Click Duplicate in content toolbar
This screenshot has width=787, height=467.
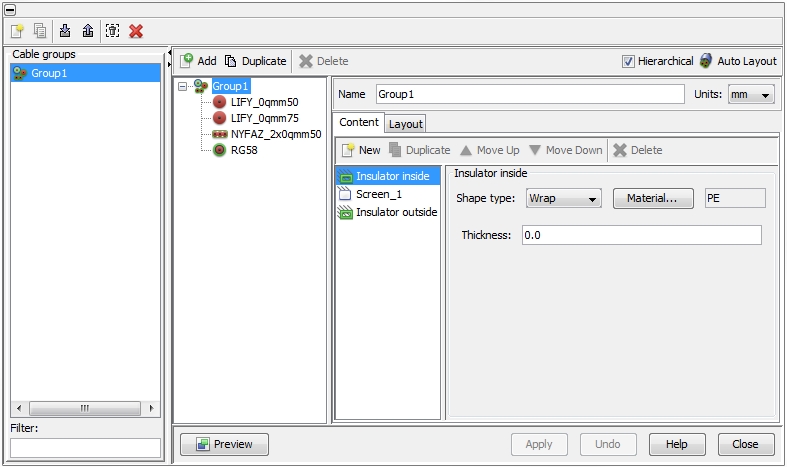(420, 150)
